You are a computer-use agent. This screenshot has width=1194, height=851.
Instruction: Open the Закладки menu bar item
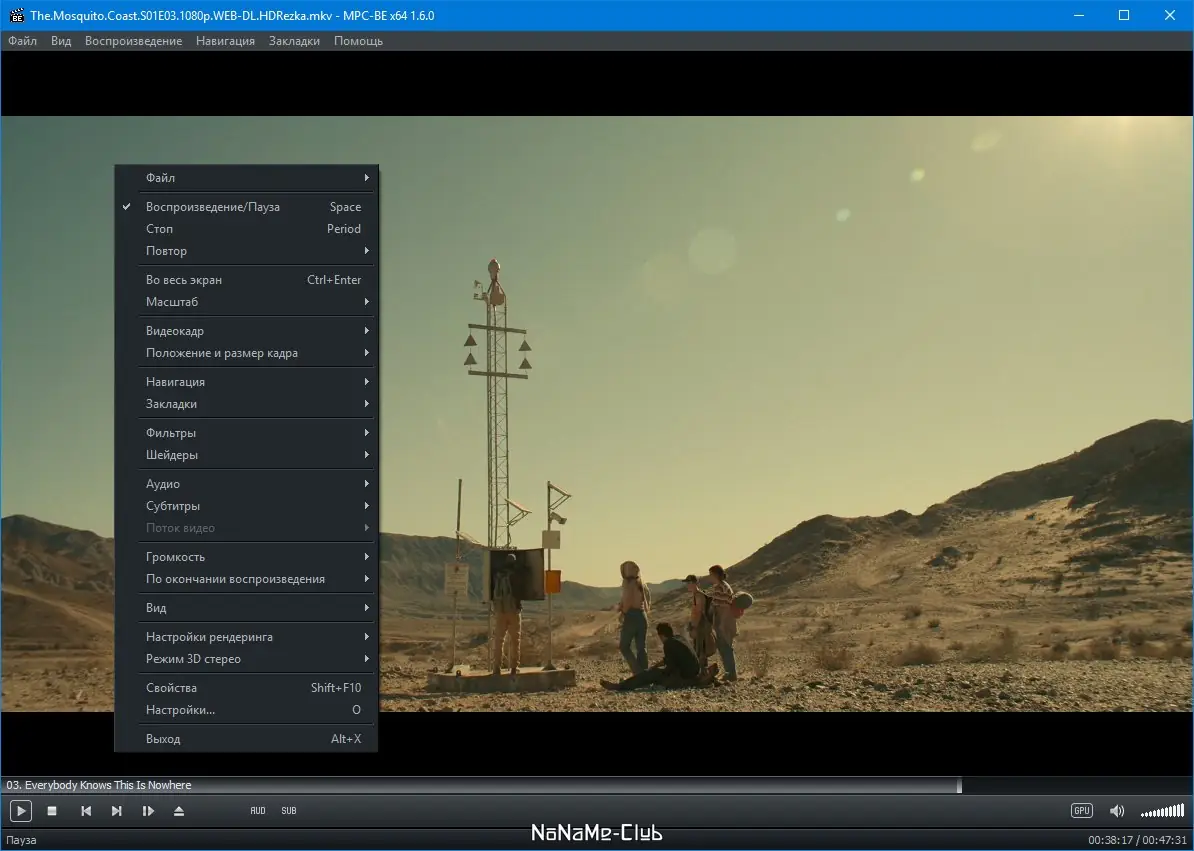[x=294, y=41]
